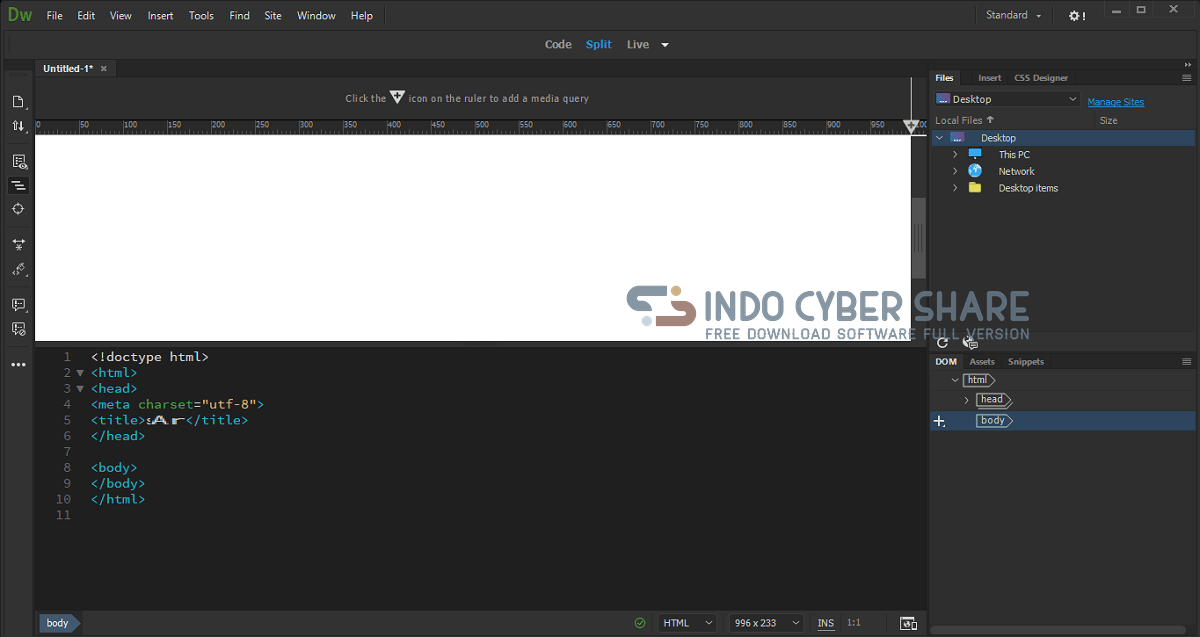Switch to Code view
1200x637 pixels.
point(558,44)
